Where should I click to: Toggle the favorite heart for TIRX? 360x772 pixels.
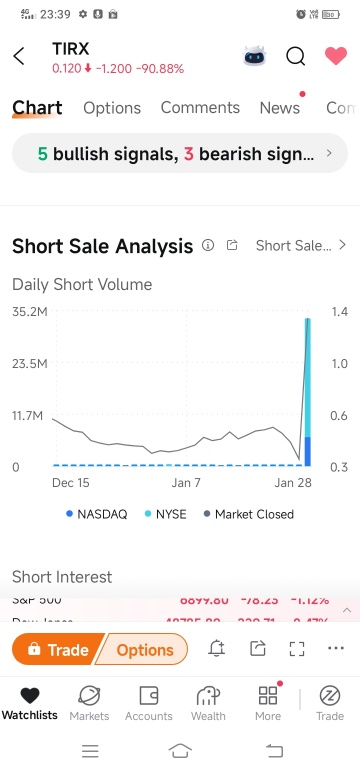pos(336,56)
